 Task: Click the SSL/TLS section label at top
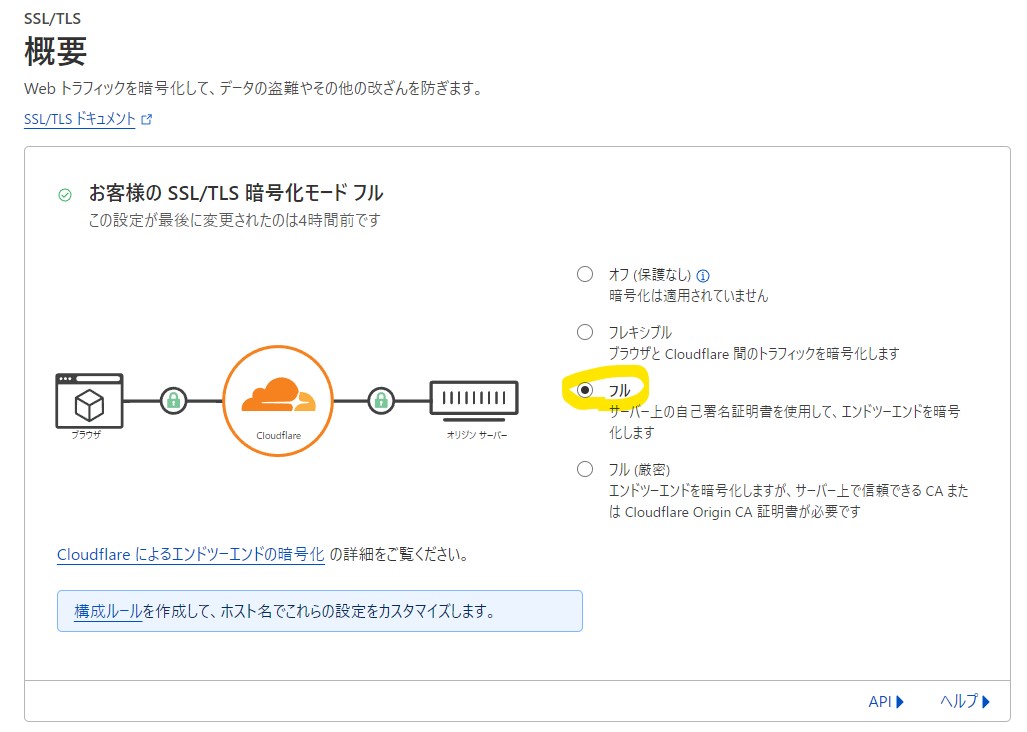(x=50, y=17)
